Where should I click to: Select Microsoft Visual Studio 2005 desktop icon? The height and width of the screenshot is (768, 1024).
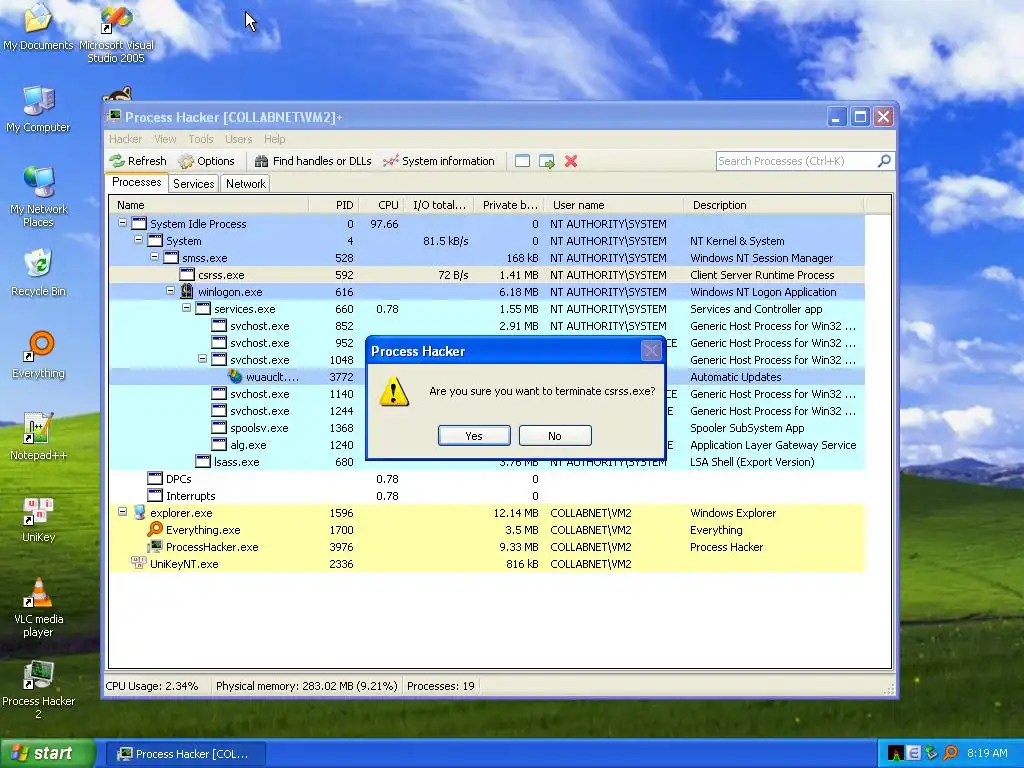pos(116,34)
